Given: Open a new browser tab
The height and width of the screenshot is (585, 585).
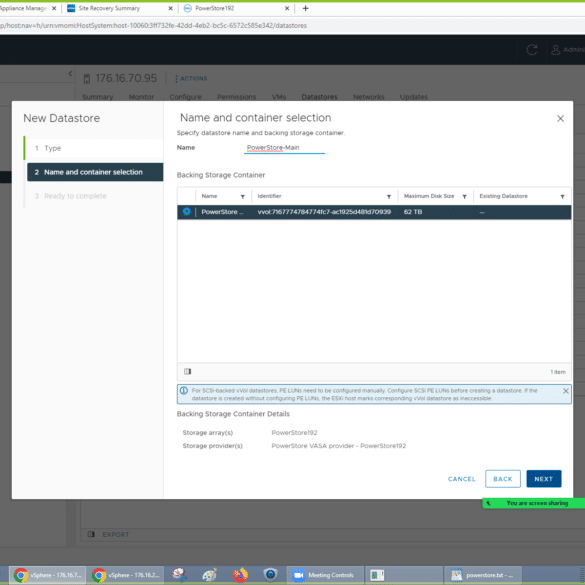Looking at the screenshot, I should pos(306,8).
